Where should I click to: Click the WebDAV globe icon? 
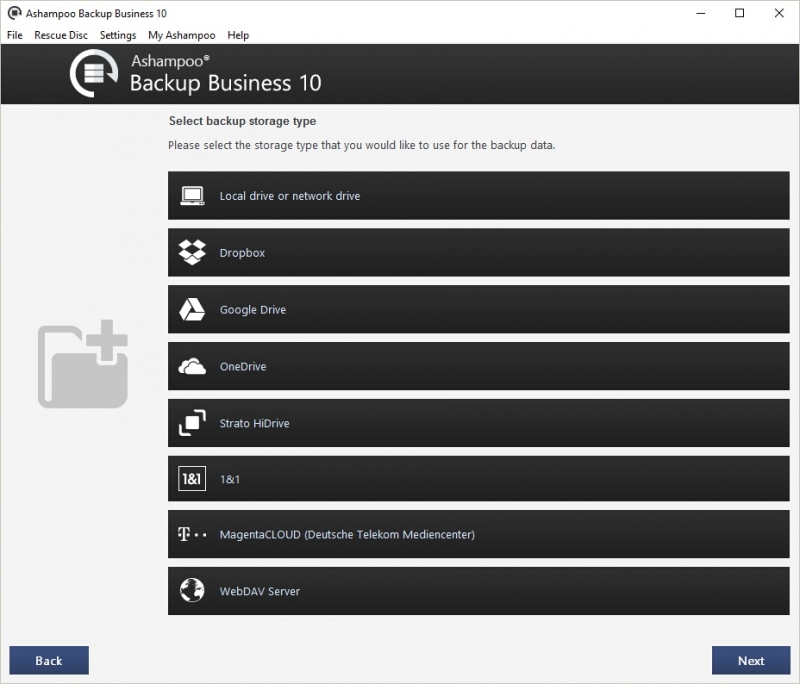click(192, 591)
